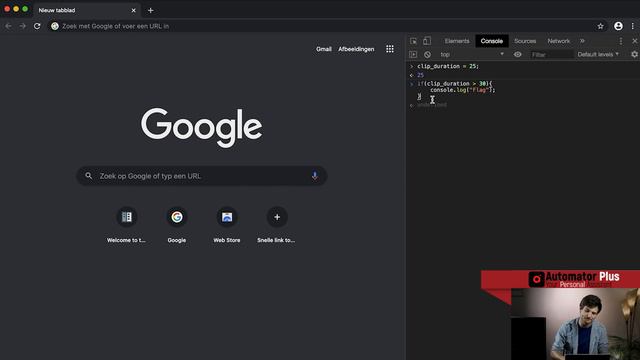Image resolution: width=640 pixels, height=360 pixels.
Task: Switch to the Sources tab
Action: tap(525, 41)
